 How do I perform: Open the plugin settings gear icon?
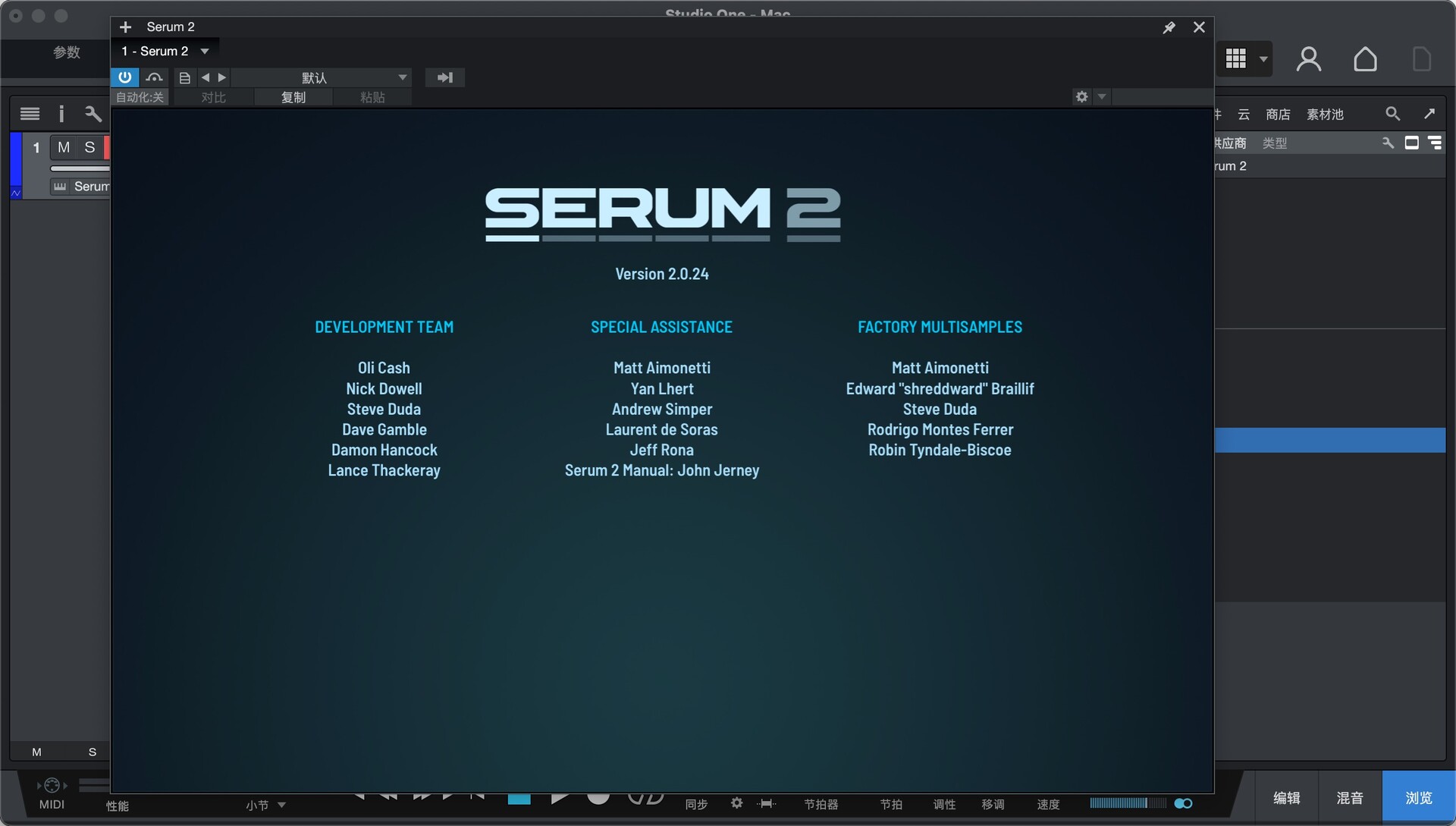tap(1081, 96)
